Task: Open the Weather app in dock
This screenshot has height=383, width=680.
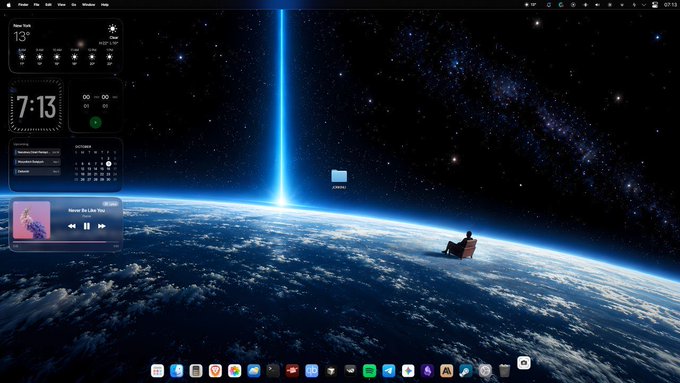Action: pyautogui.click(x=254, y=371)
